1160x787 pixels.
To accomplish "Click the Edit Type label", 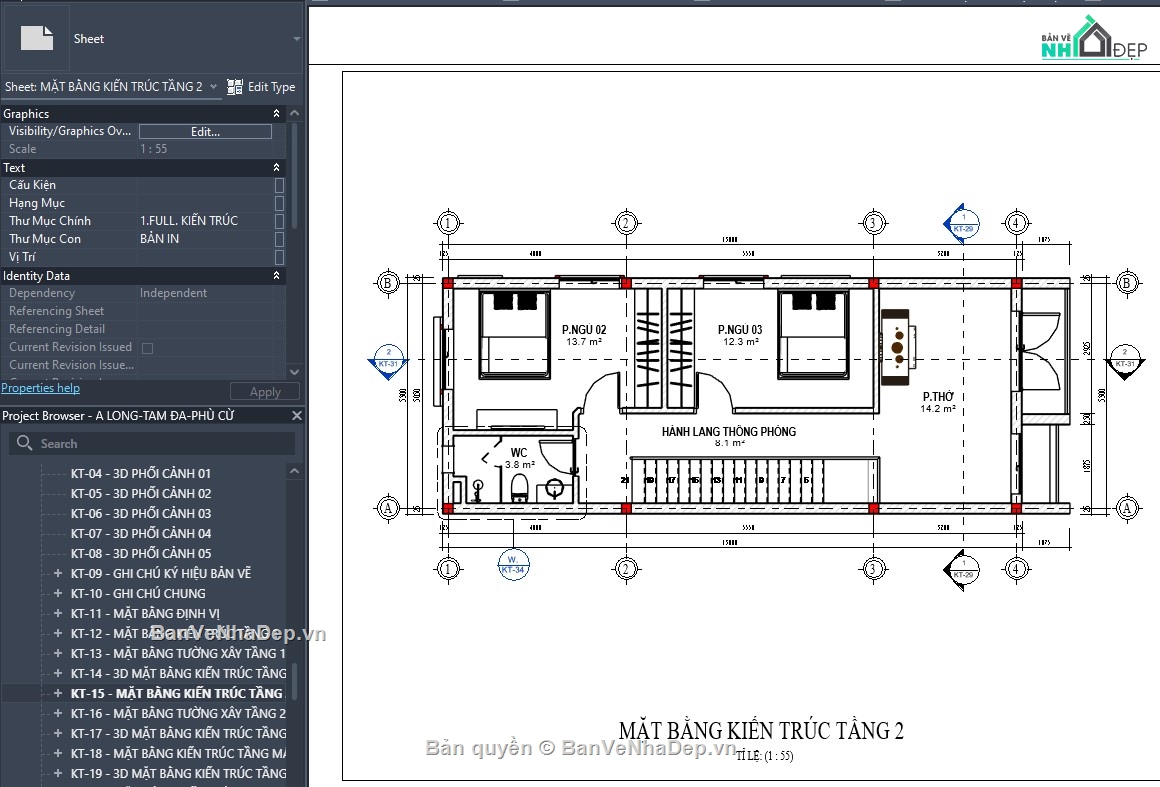I will click(272, 87).
